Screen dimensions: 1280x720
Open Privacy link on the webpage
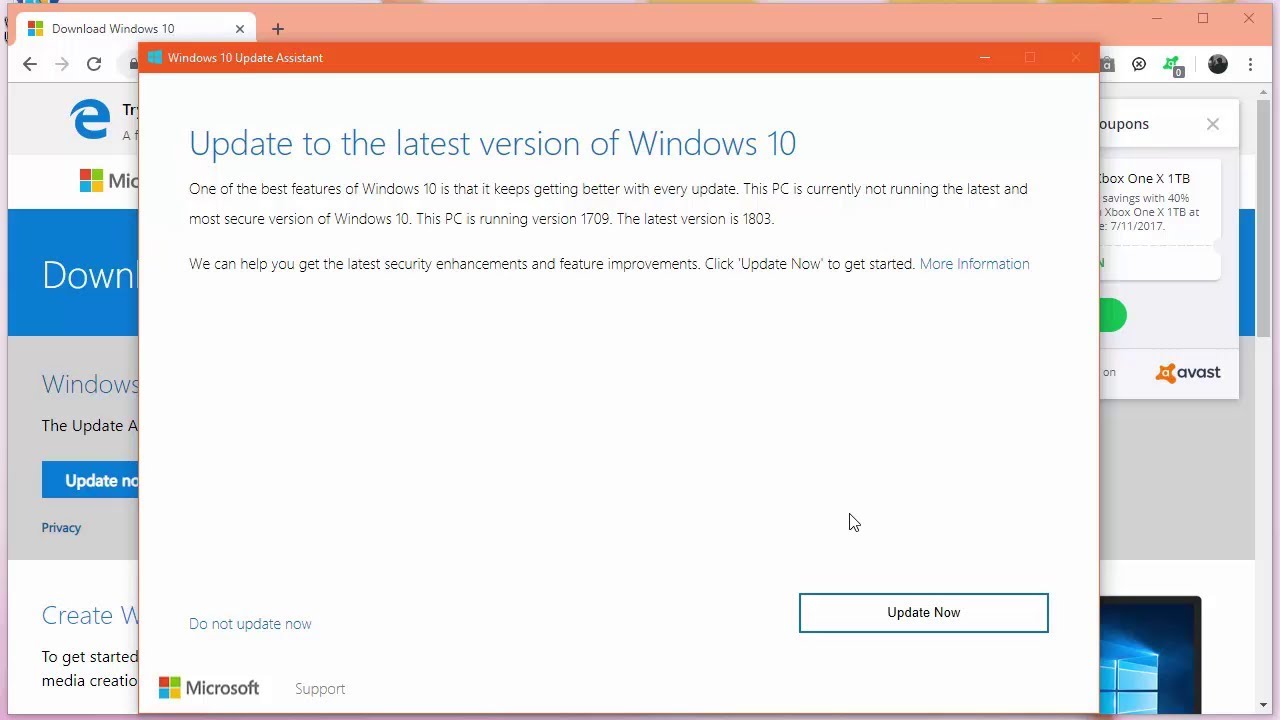pyautogui.click(x=61, y=528)
